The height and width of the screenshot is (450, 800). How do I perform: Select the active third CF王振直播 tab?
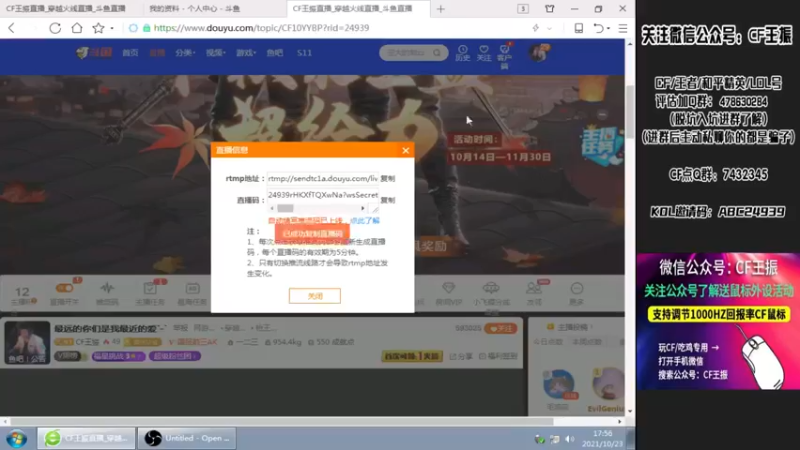pos(357,9)
